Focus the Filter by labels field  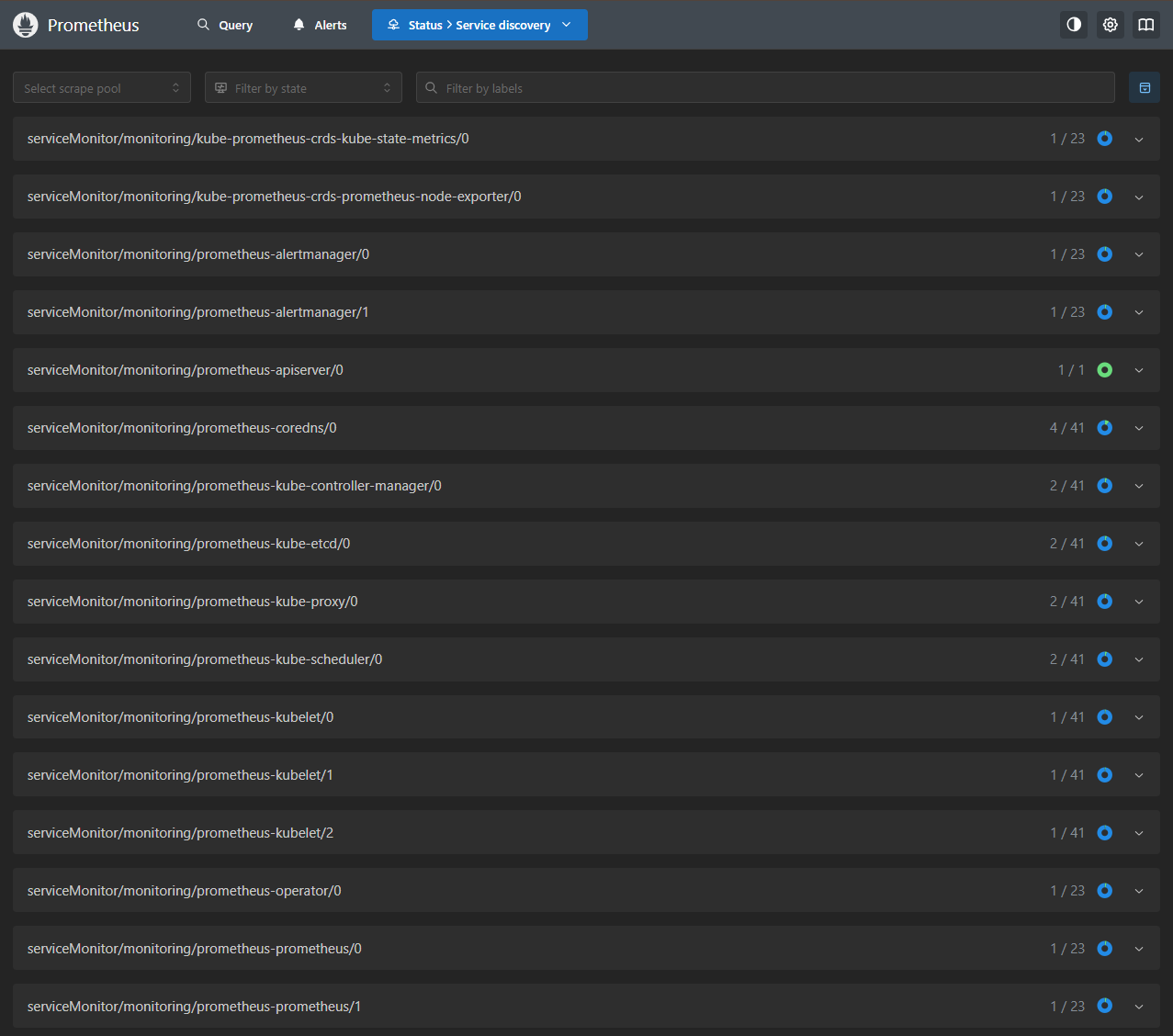[x=765, y=88]
